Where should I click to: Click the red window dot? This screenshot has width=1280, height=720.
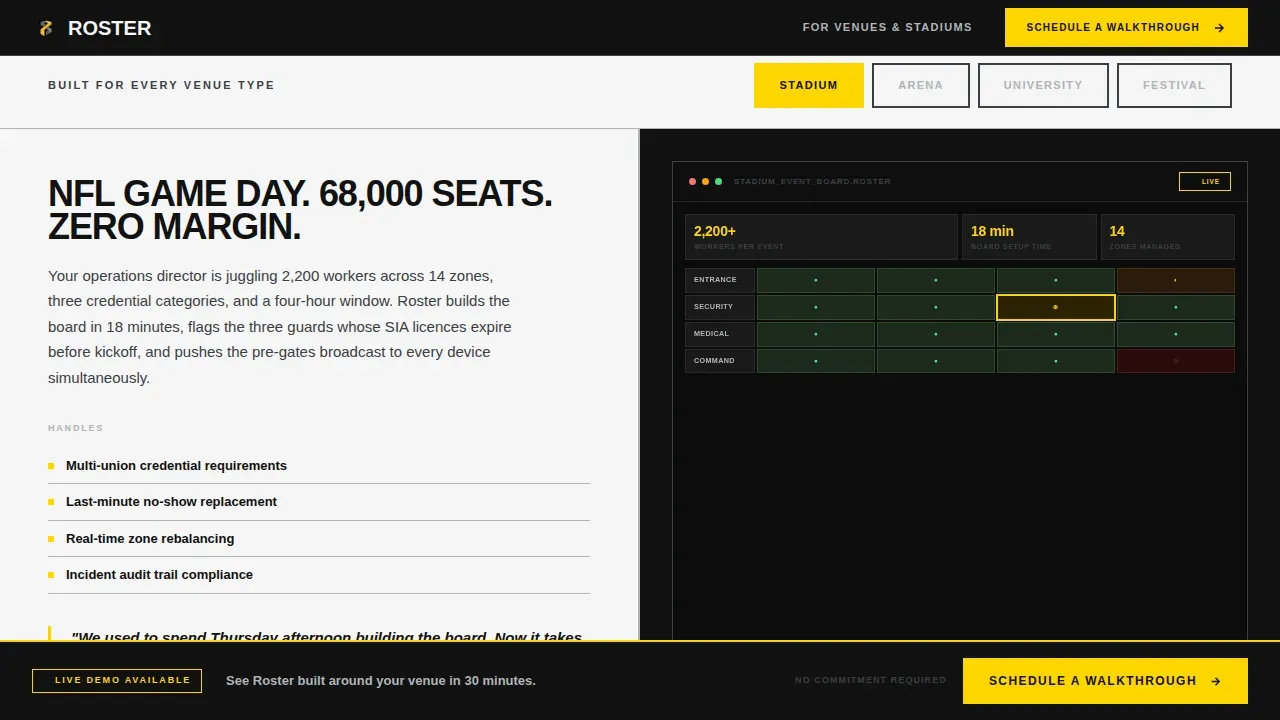point(692,181)
